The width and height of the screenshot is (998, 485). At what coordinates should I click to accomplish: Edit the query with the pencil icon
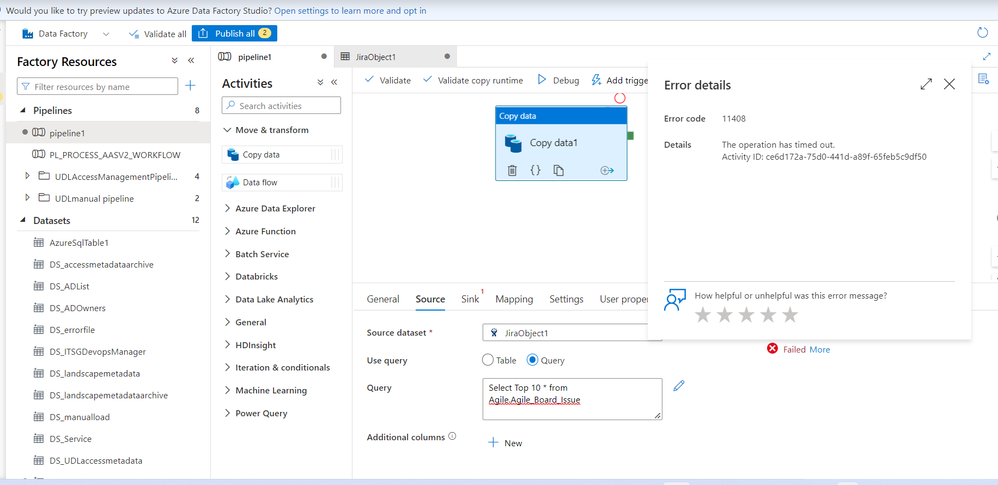[x=678, y=385]
